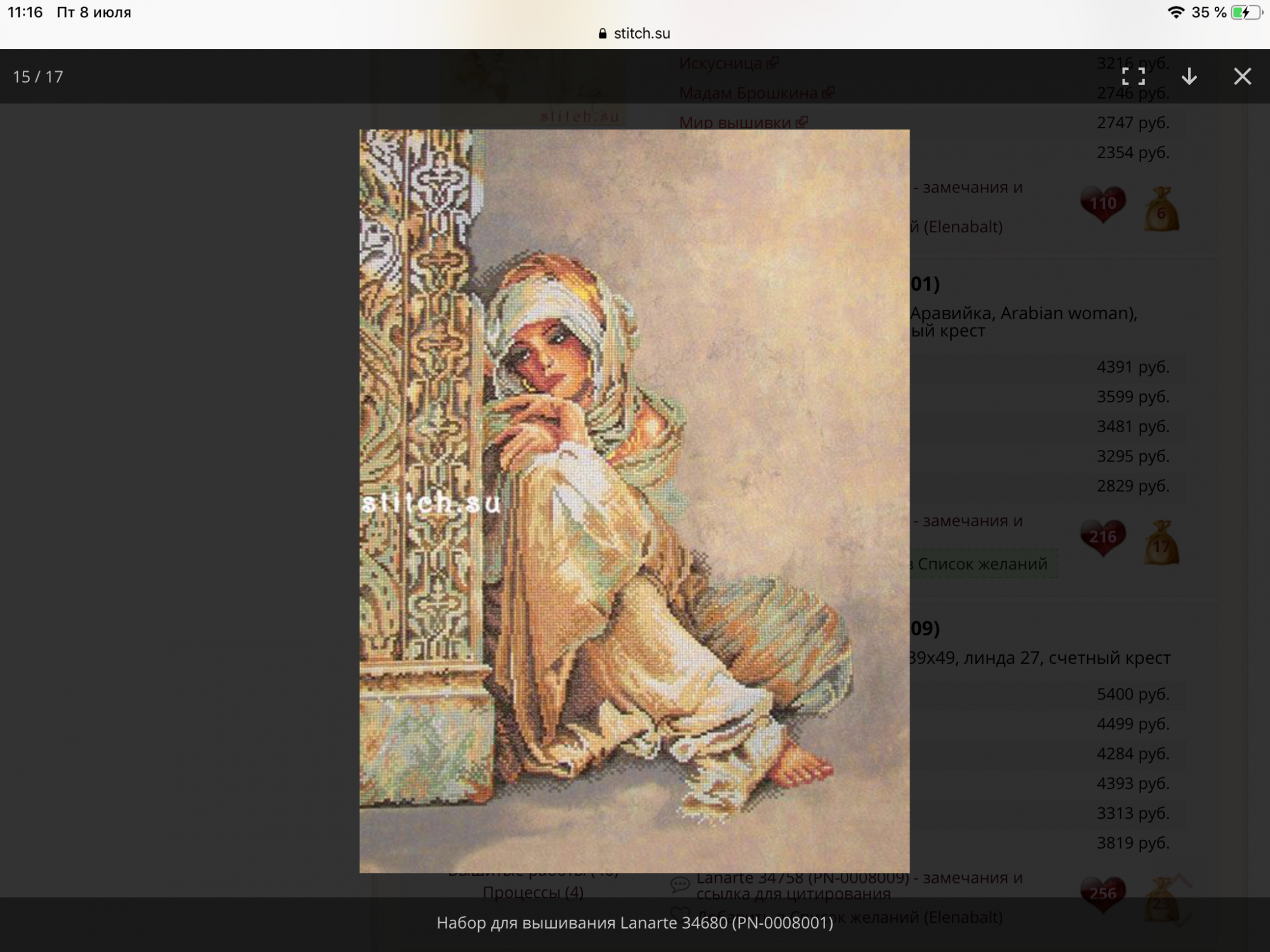This screenshot has width=1270, height=952.
Task: Click the Arabian woman embroidery image
Action: (634, 501)
